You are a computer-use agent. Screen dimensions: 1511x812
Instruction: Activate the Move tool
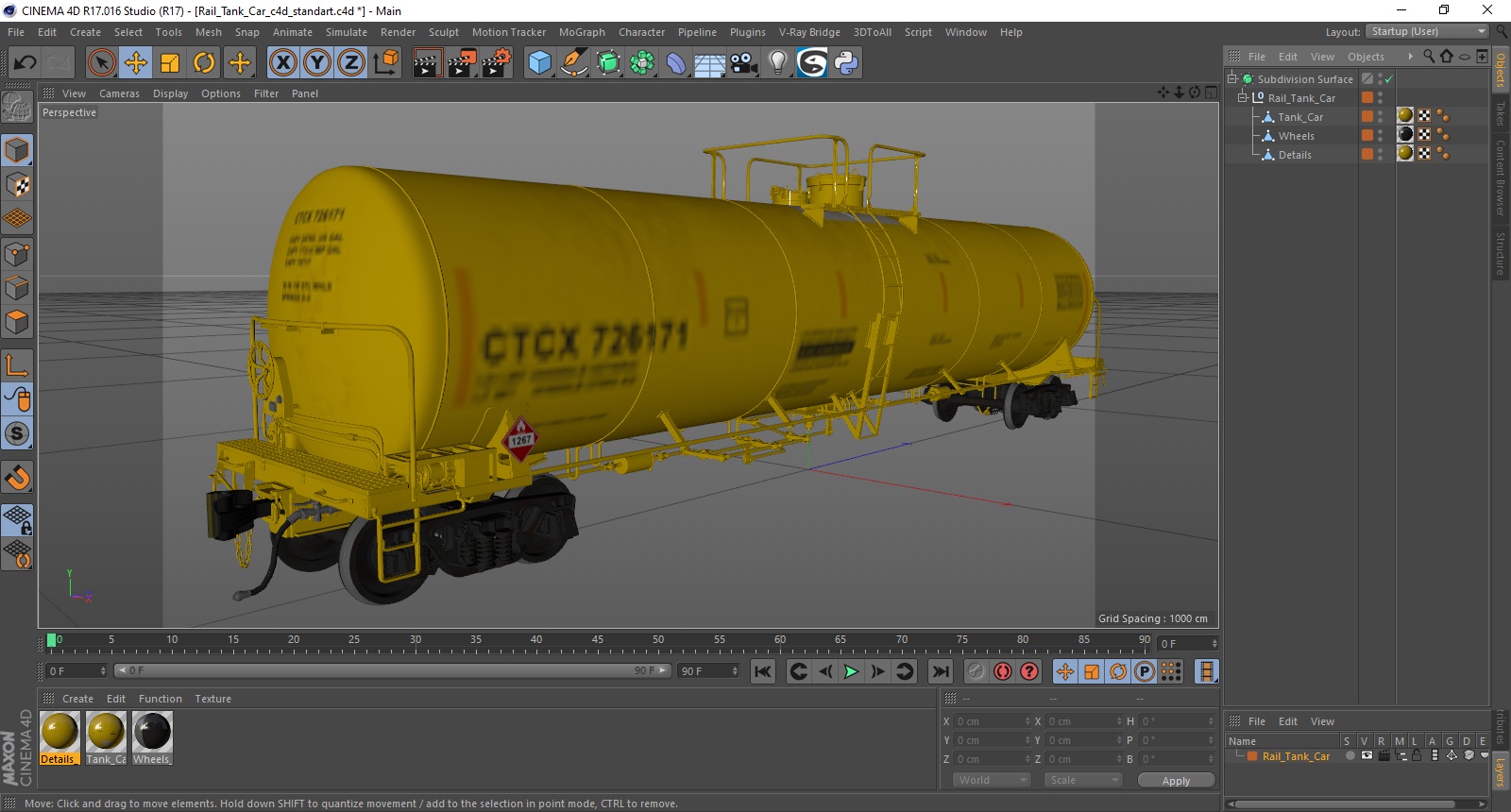pyautogui.click(x=136, y=63)
